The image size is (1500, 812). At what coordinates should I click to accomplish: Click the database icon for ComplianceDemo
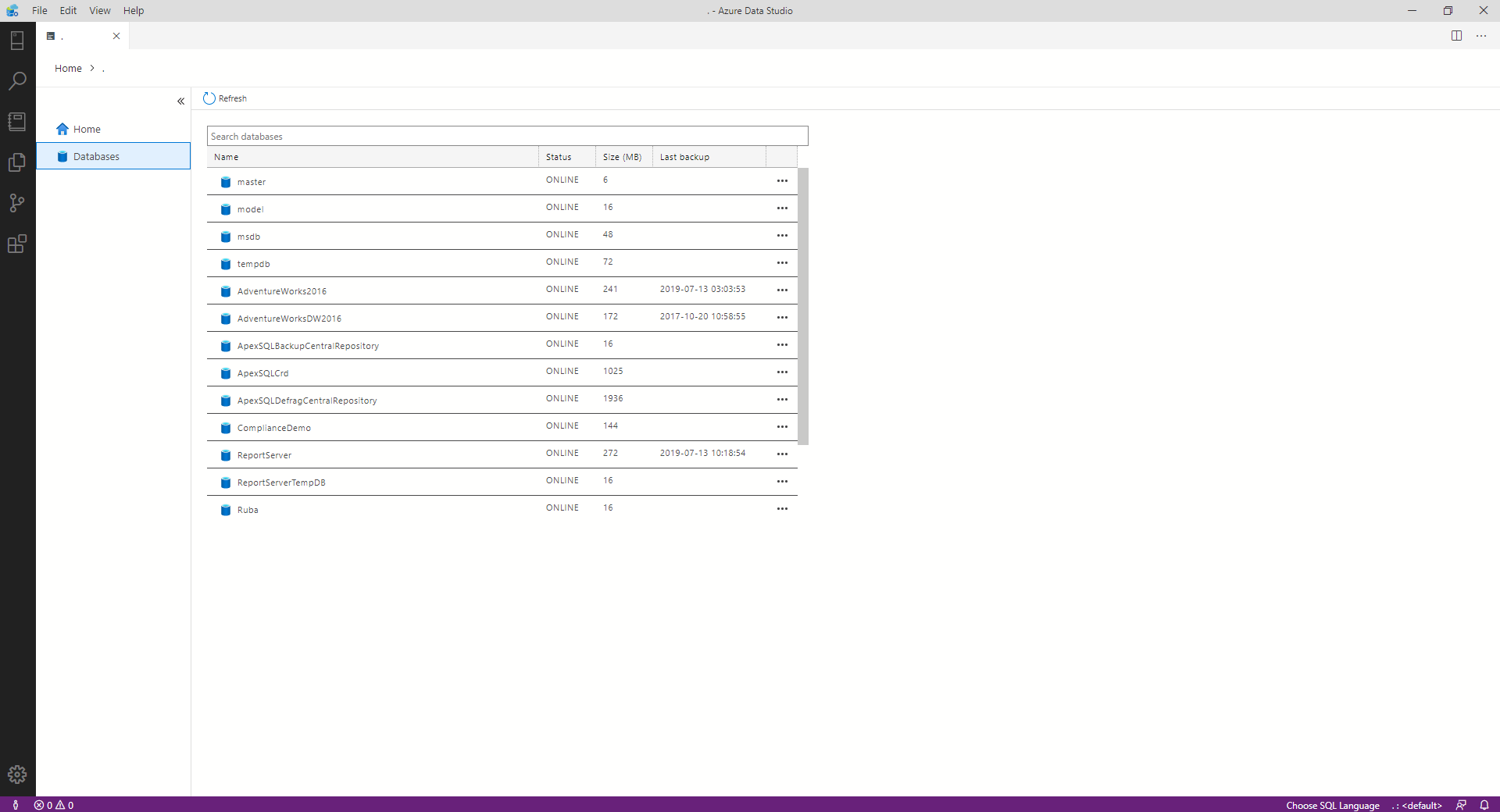pos(226,428)
